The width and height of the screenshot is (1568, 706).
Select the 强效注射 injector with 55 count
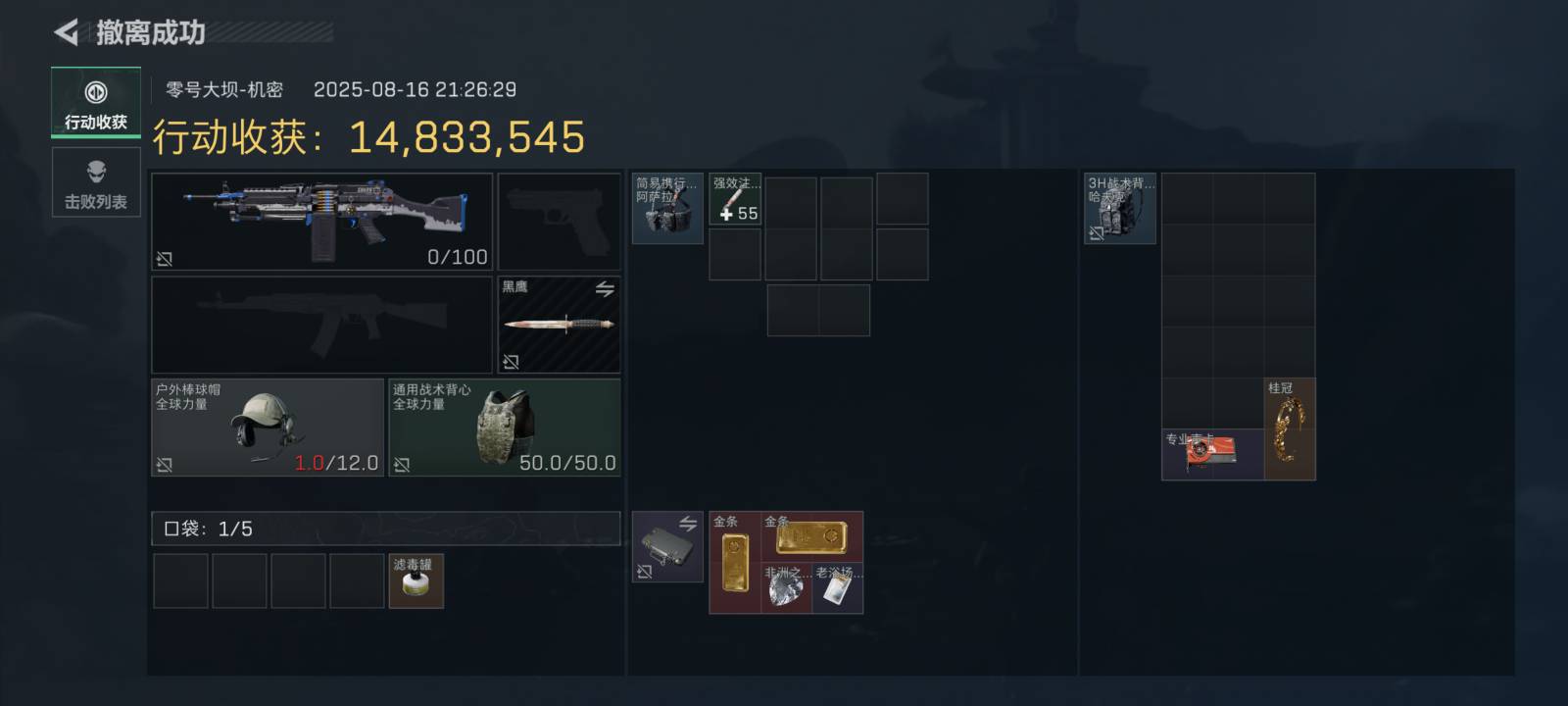point(735,200)
